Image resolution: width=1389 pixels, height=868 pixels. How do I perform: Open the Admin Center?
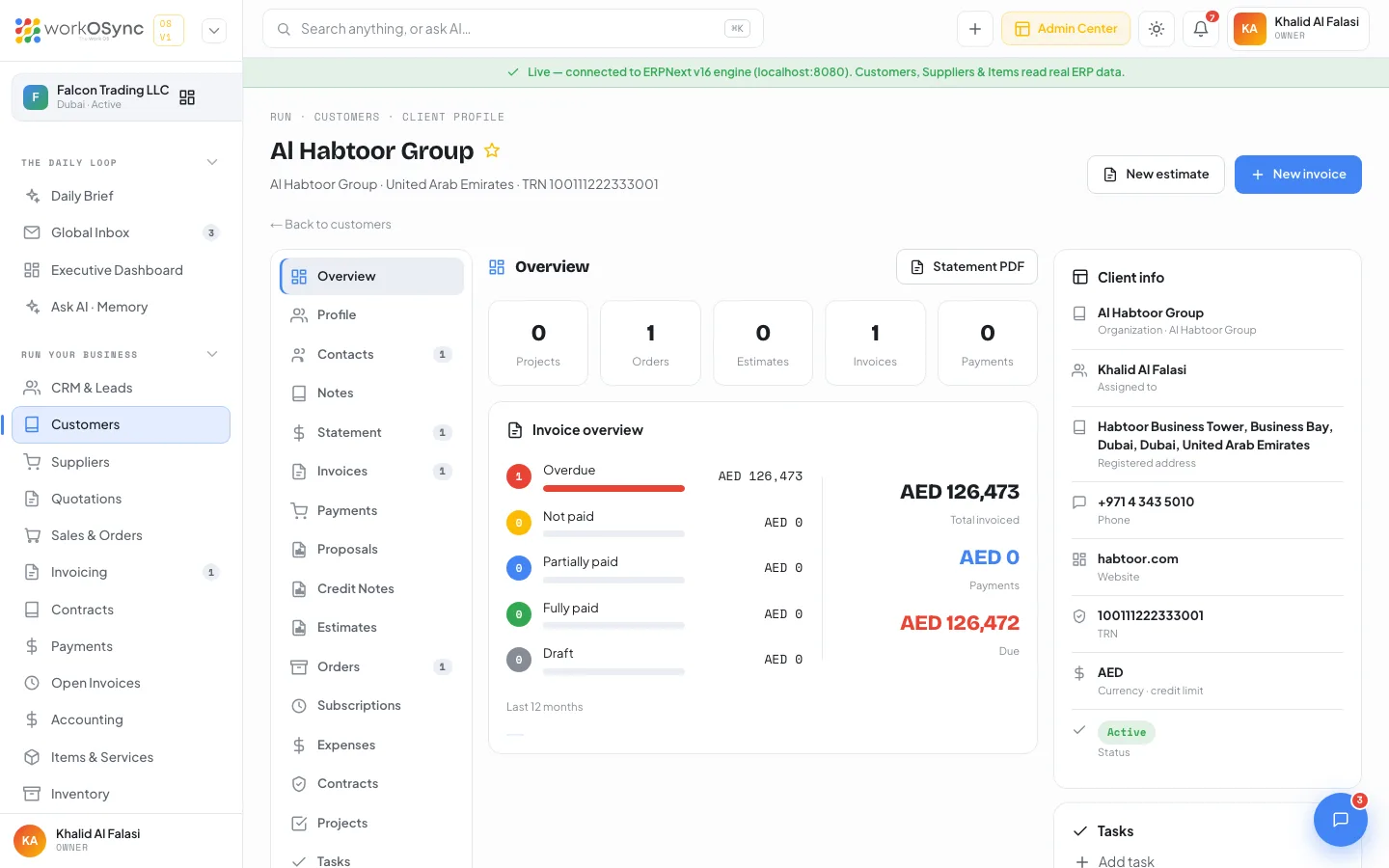(1066, 29)
